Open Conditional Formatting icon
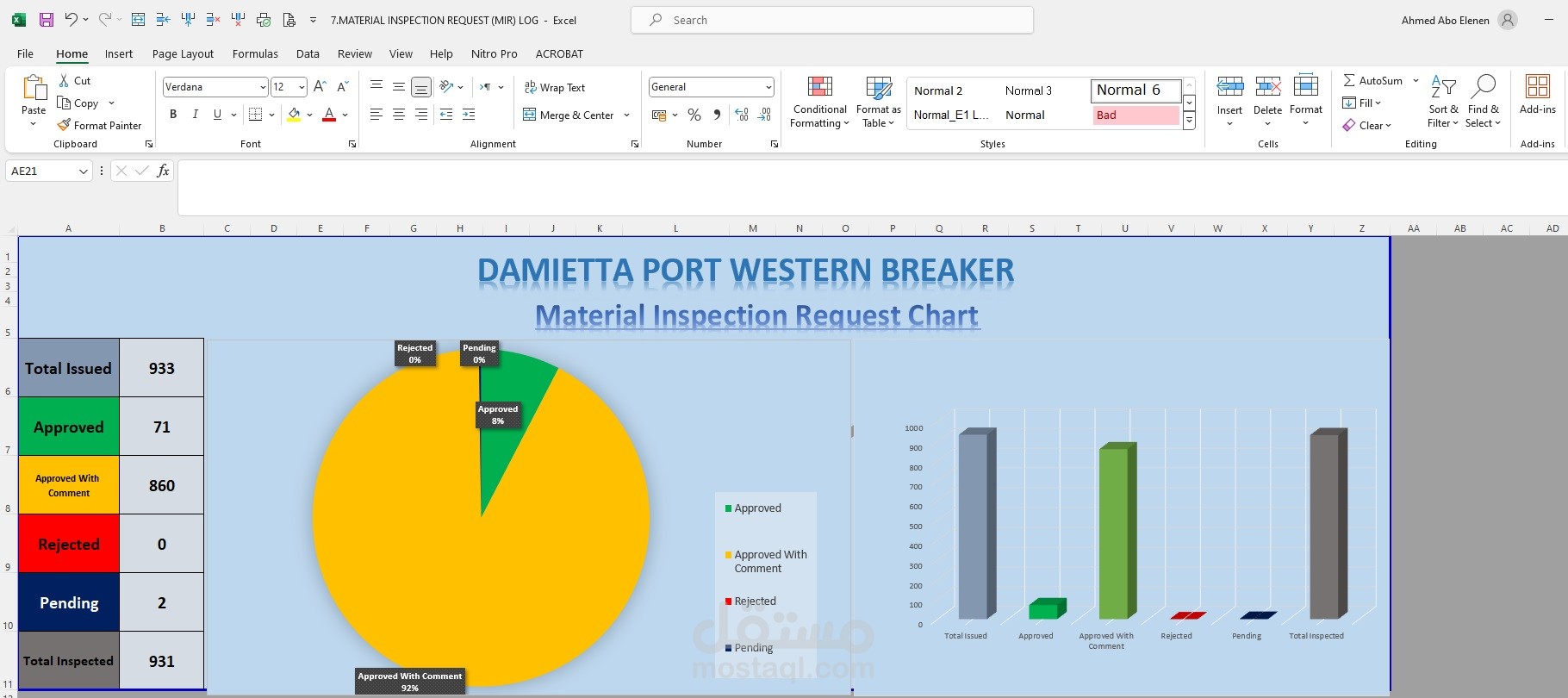Image resolution: width=1568 pixels, height=698 pixels. pyautogui.click(x=820, y=87)
